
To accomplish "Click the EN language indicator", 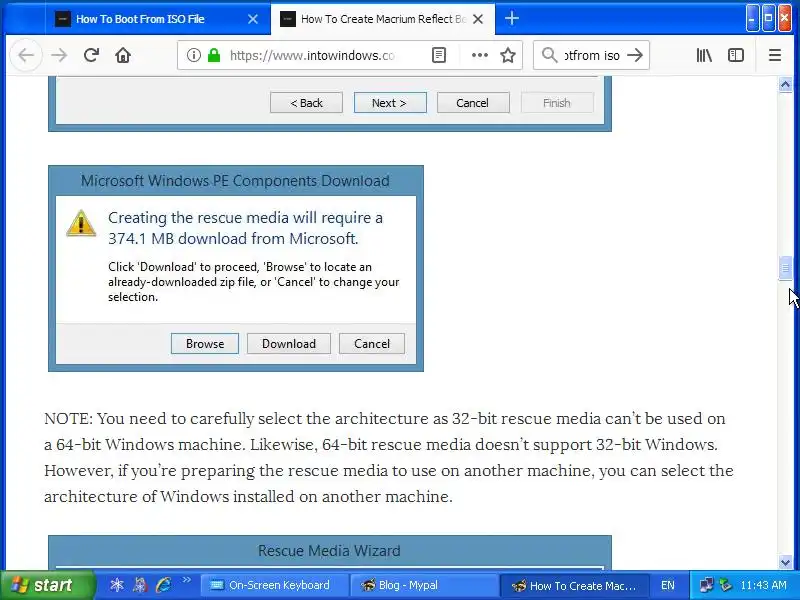I will tap(668, 585).
